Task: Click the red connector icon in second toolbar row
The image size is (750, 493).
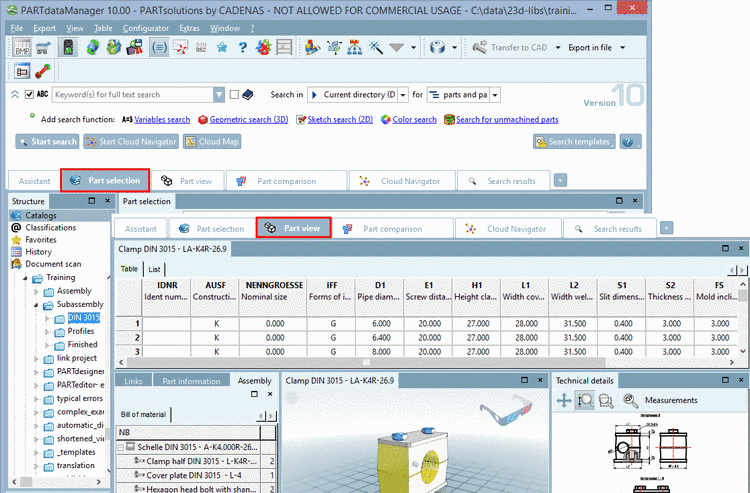Action: pos(43,71)
